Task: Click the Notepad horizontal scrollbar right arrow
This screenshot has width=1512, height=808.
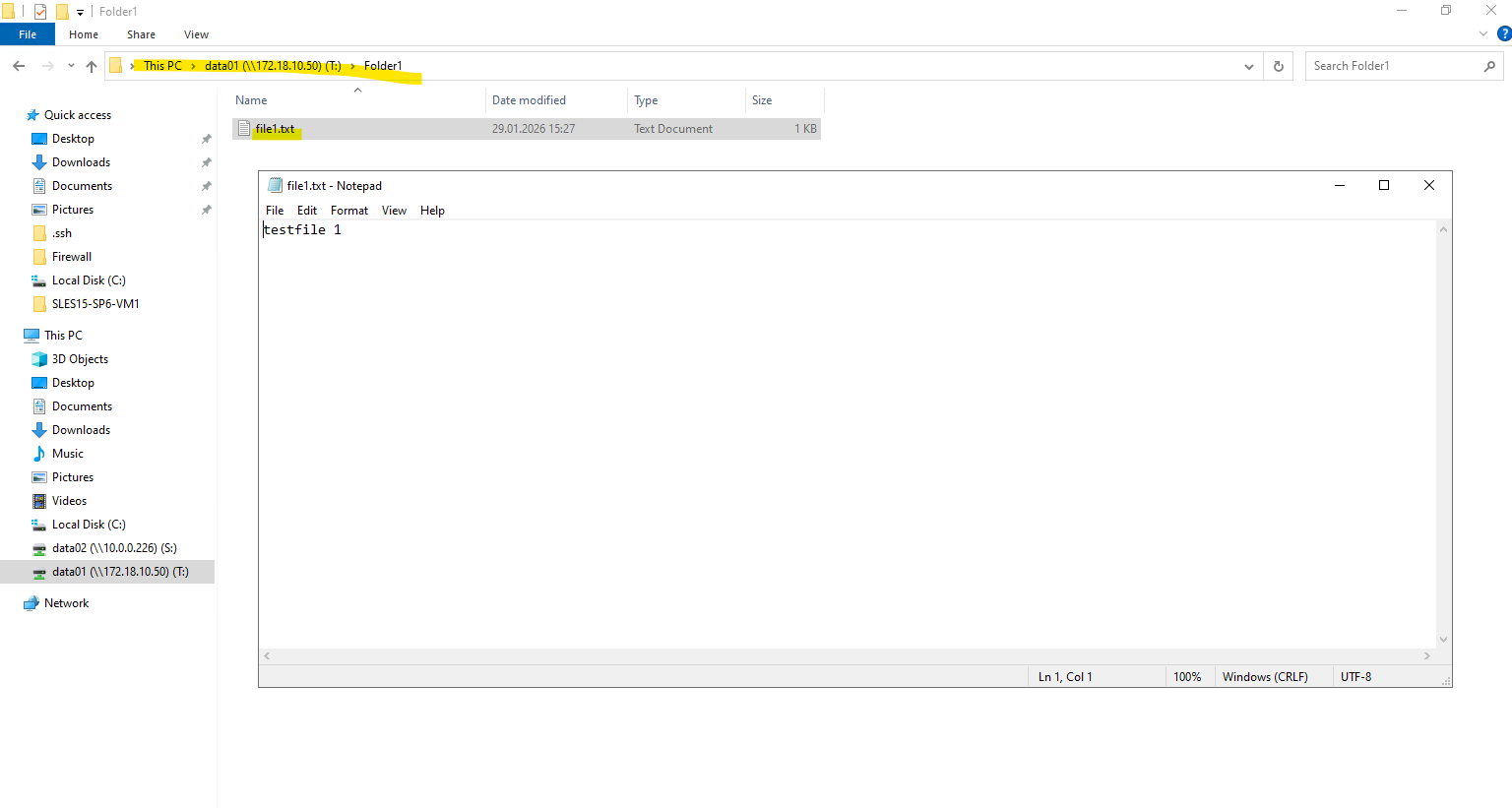Action: pyautogui.click(x=1427, y=655)
